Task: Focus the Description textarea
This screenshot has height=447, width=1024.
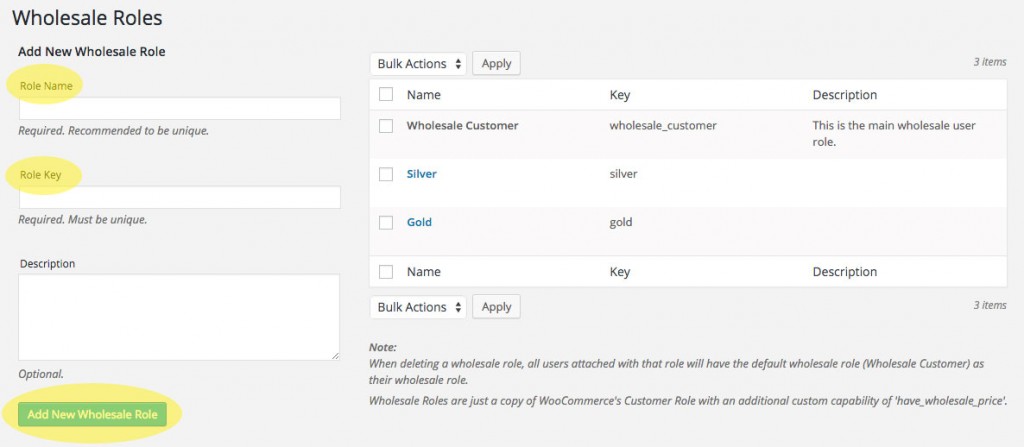Action: pos(179,316)
